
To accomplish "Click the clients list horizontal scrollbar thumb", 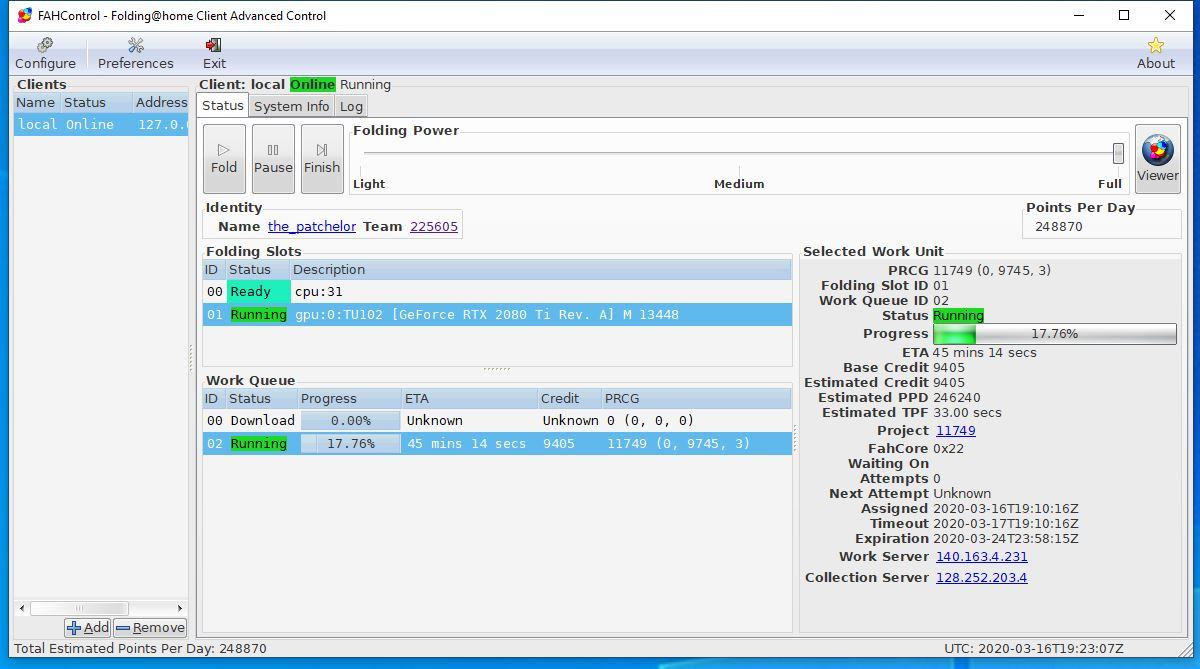I will click(79, 608).
